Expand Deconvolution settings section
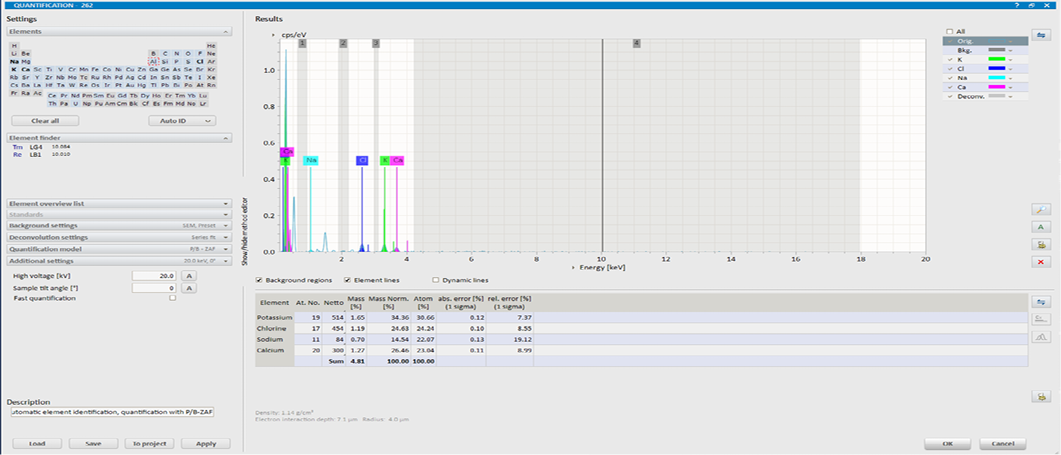The height and width of the screenshot is (455, 1061). pos(120,237)
